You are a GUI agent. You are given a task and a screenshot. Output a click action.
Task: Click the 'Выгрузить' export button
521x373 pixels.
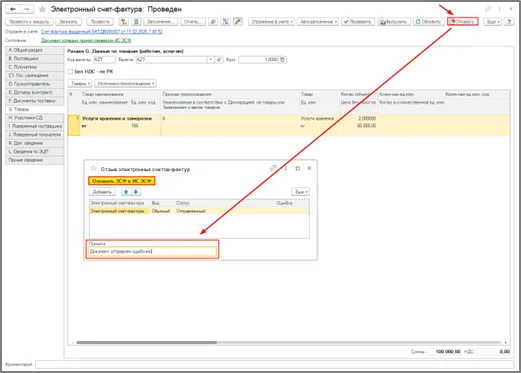tap(394, 22)
